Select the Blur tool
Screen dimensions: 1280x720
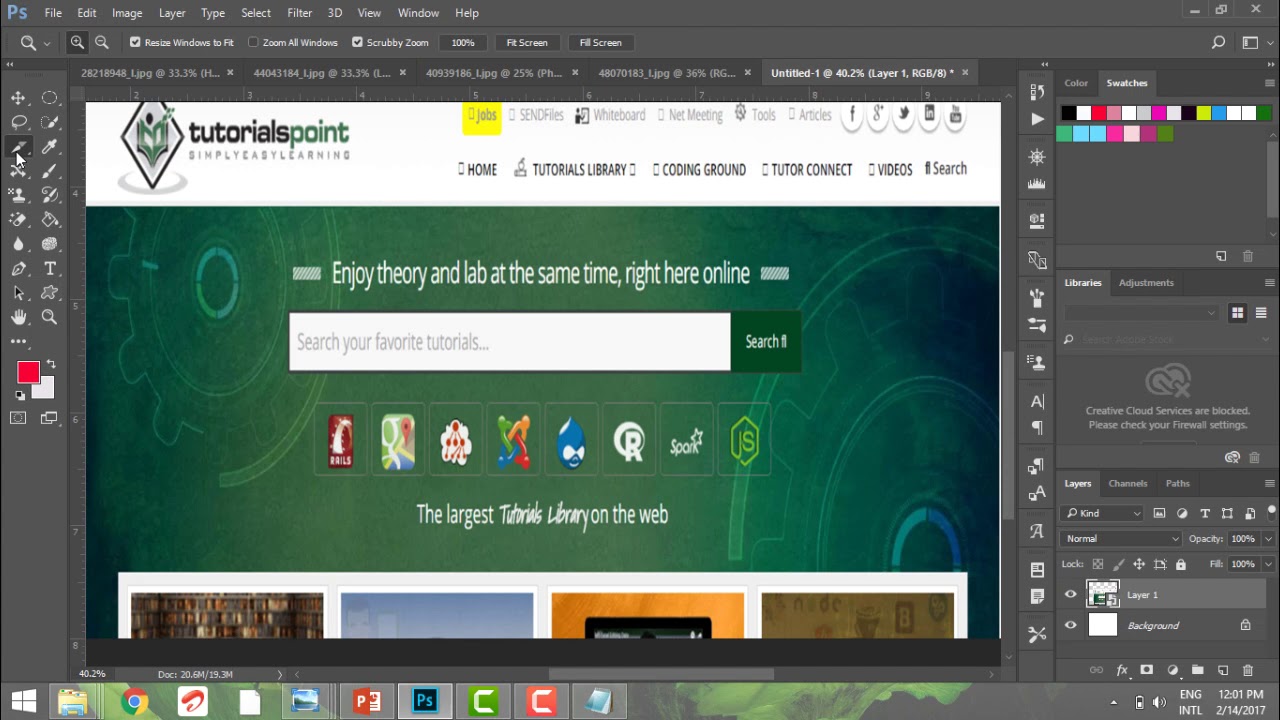tap(18, 244)
